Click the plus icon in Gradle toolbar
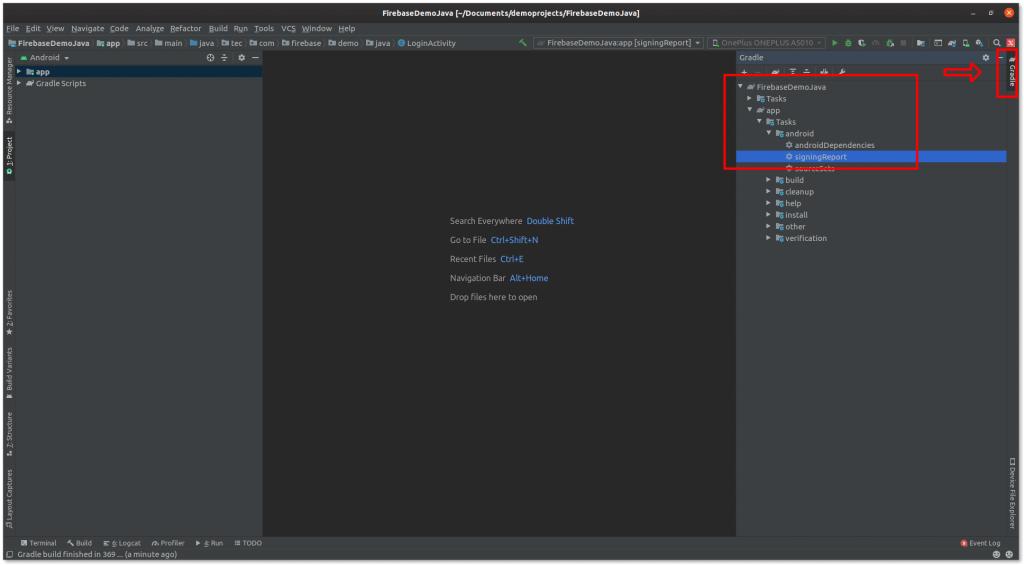 [744, 72]
